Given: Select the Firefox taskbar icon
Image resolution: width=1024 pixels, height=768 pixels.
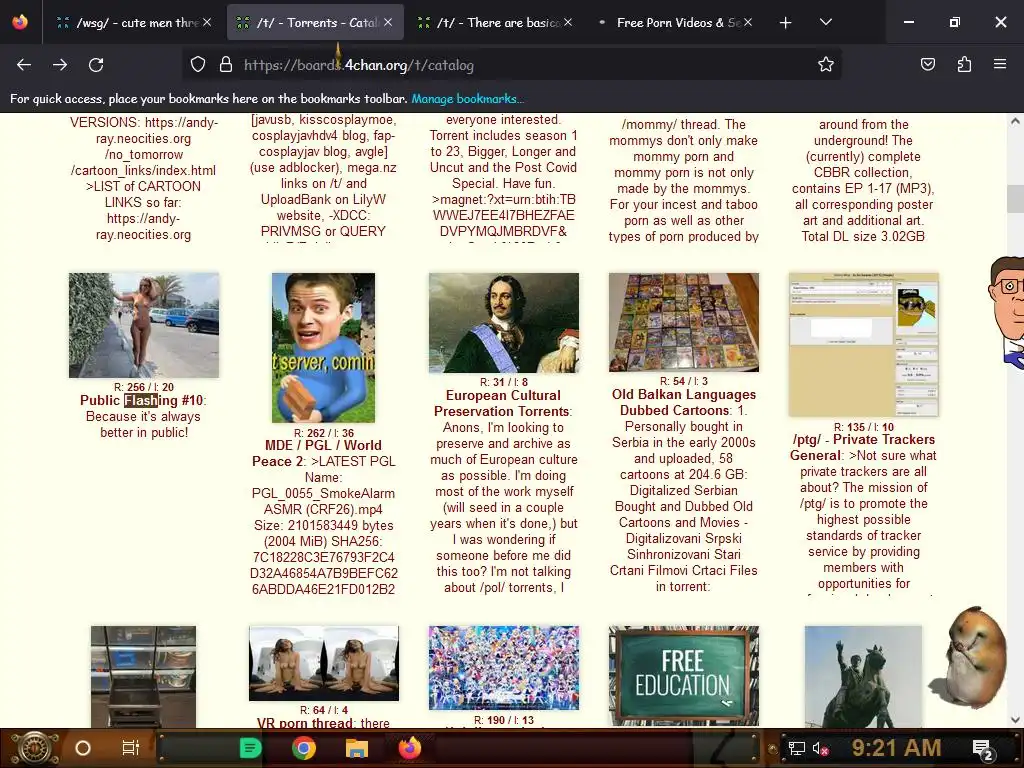Looking at the screenshot, I should pos(410,748).
